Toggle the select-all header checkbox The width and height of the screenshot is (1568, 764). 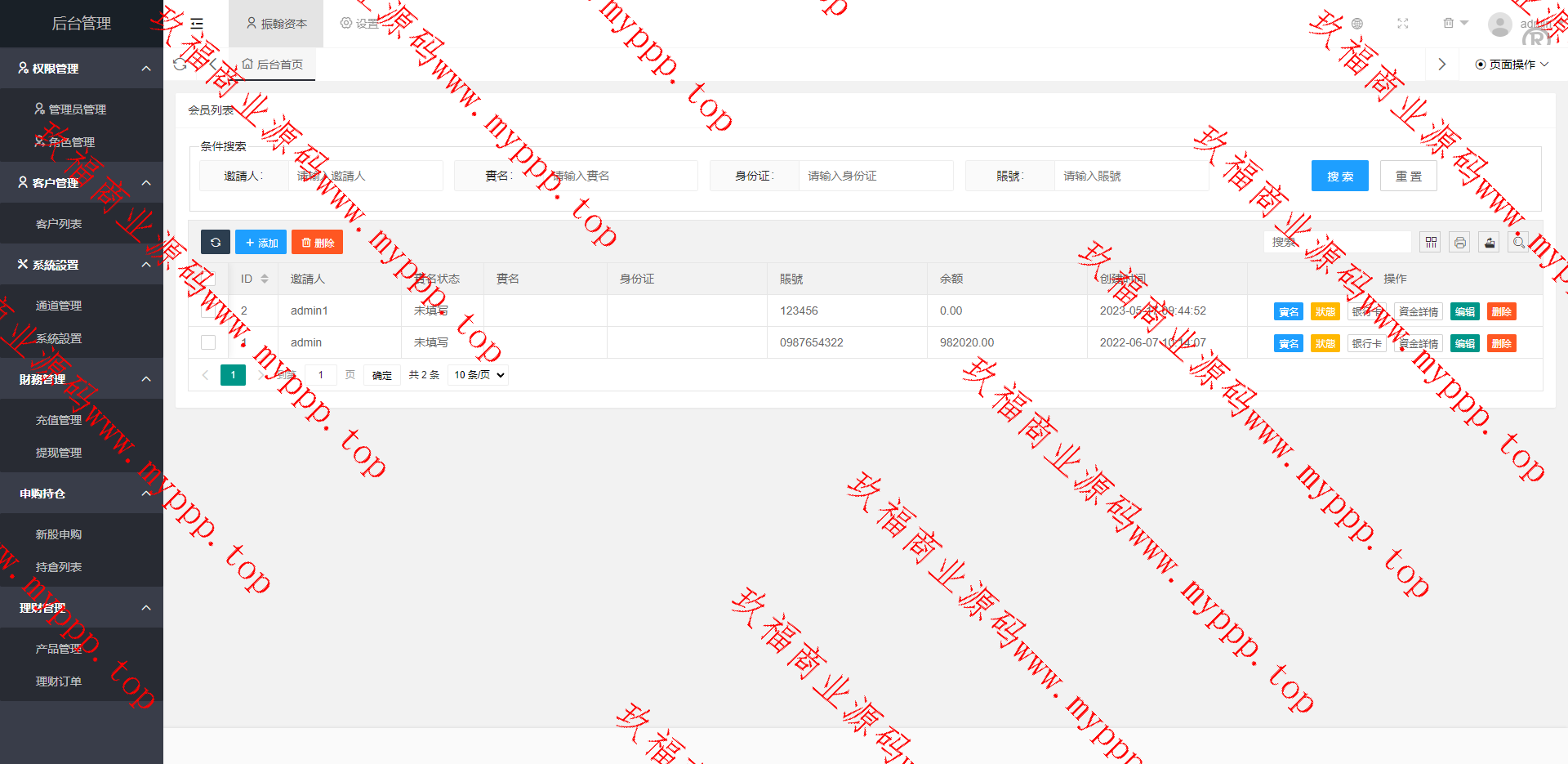coord(208,279)
